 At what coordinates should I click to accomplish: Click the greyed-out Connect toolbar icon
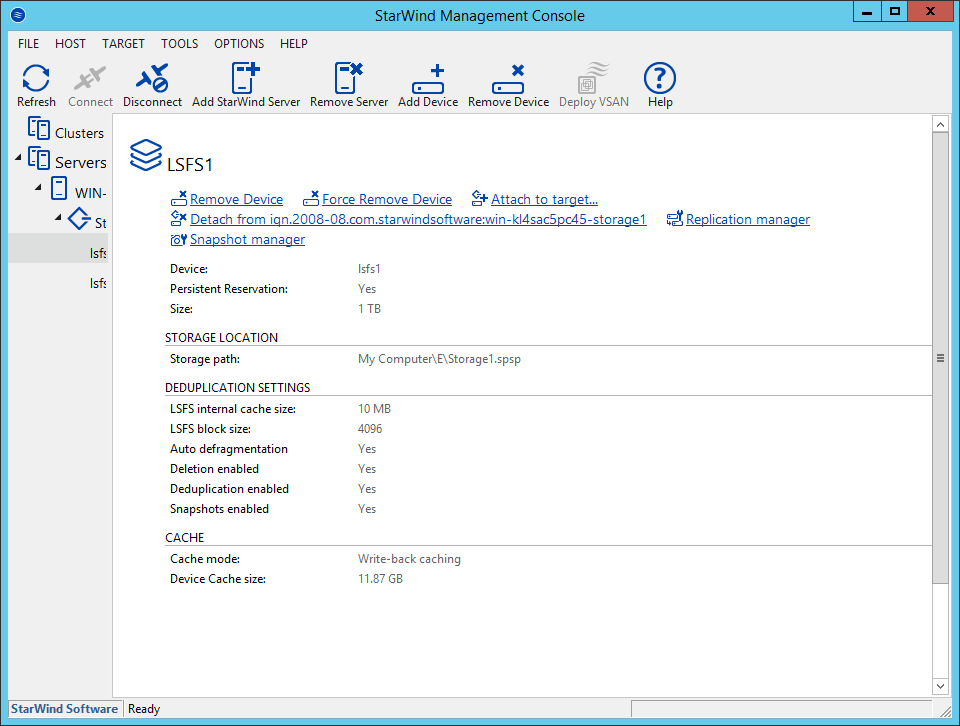click(90, 79)
